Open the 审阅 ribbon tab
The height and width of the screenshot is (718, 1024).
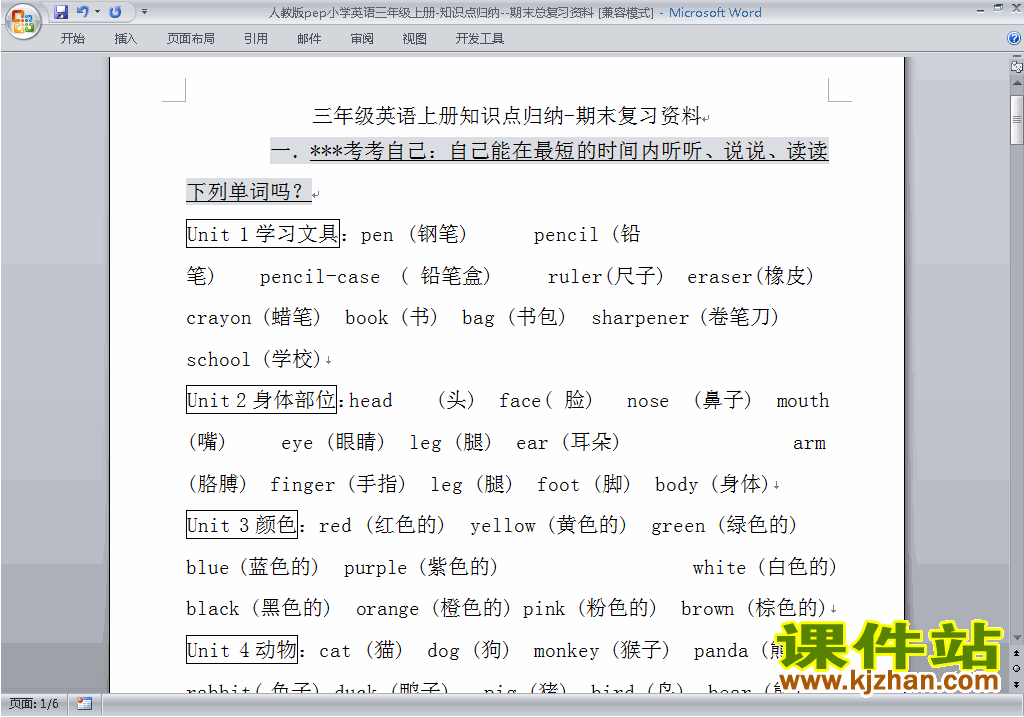tap(362, 39)
